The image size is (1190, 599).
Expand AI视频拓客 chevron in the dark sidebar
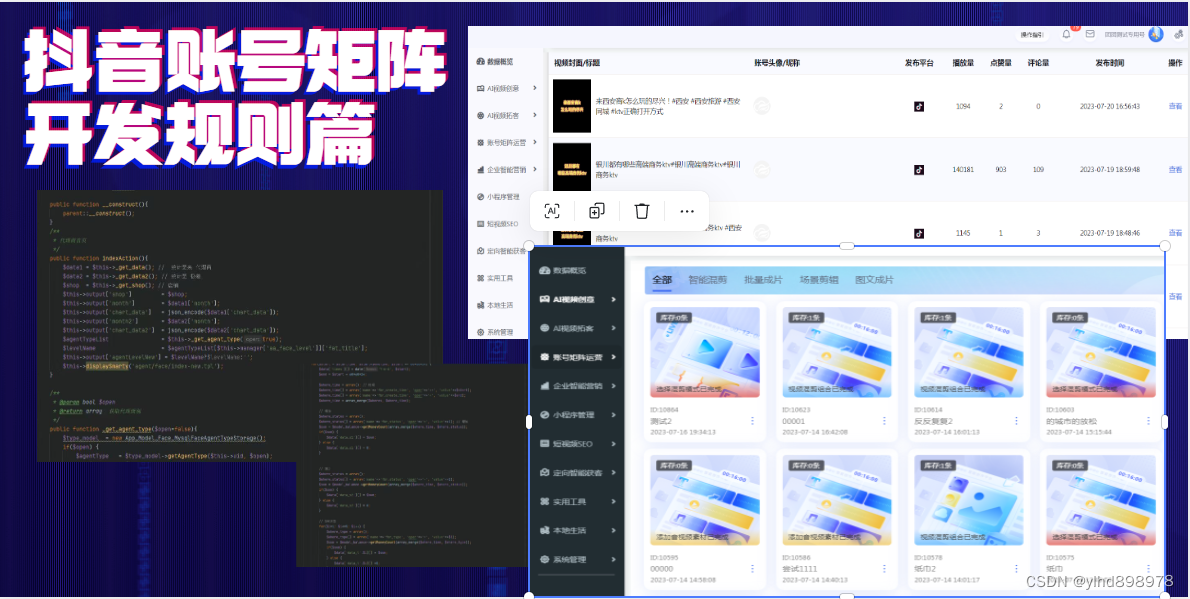point(612,328)
